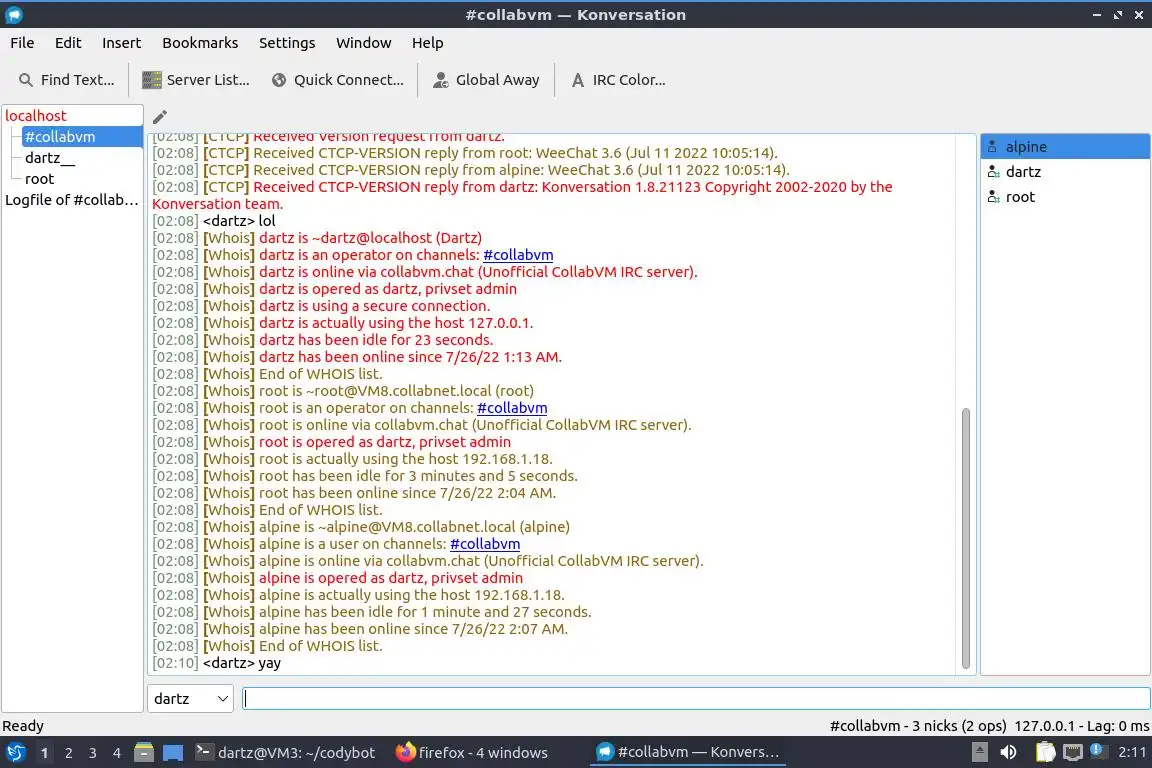Switch to virtual desktop 3
Viewport: 1152px width, 768px height.
click(93, 753)
